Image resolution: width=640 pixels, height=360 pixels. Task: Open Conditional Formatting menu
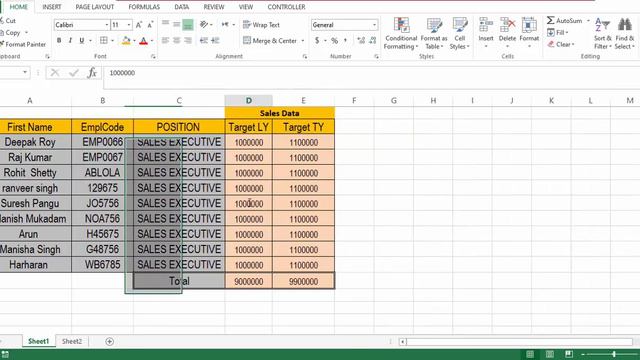tap(401, 33)
